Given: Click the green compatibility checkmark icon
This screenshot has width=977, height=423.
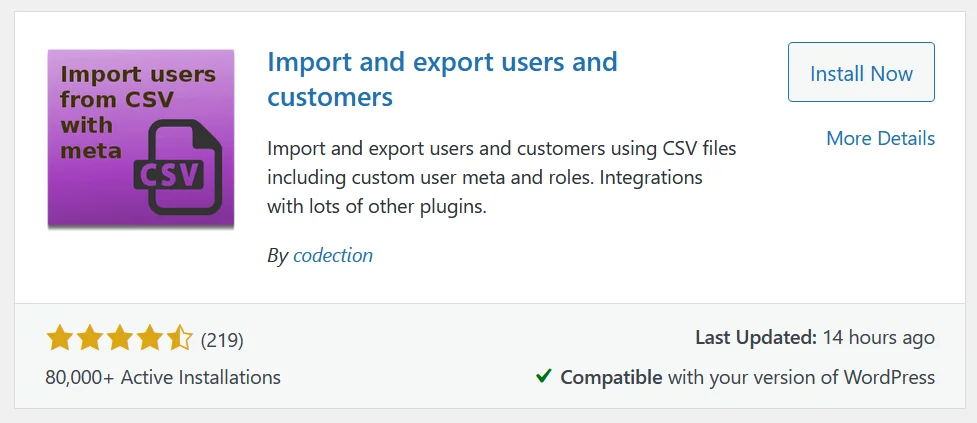Looking at the screenshot, I should coord(544,377).
